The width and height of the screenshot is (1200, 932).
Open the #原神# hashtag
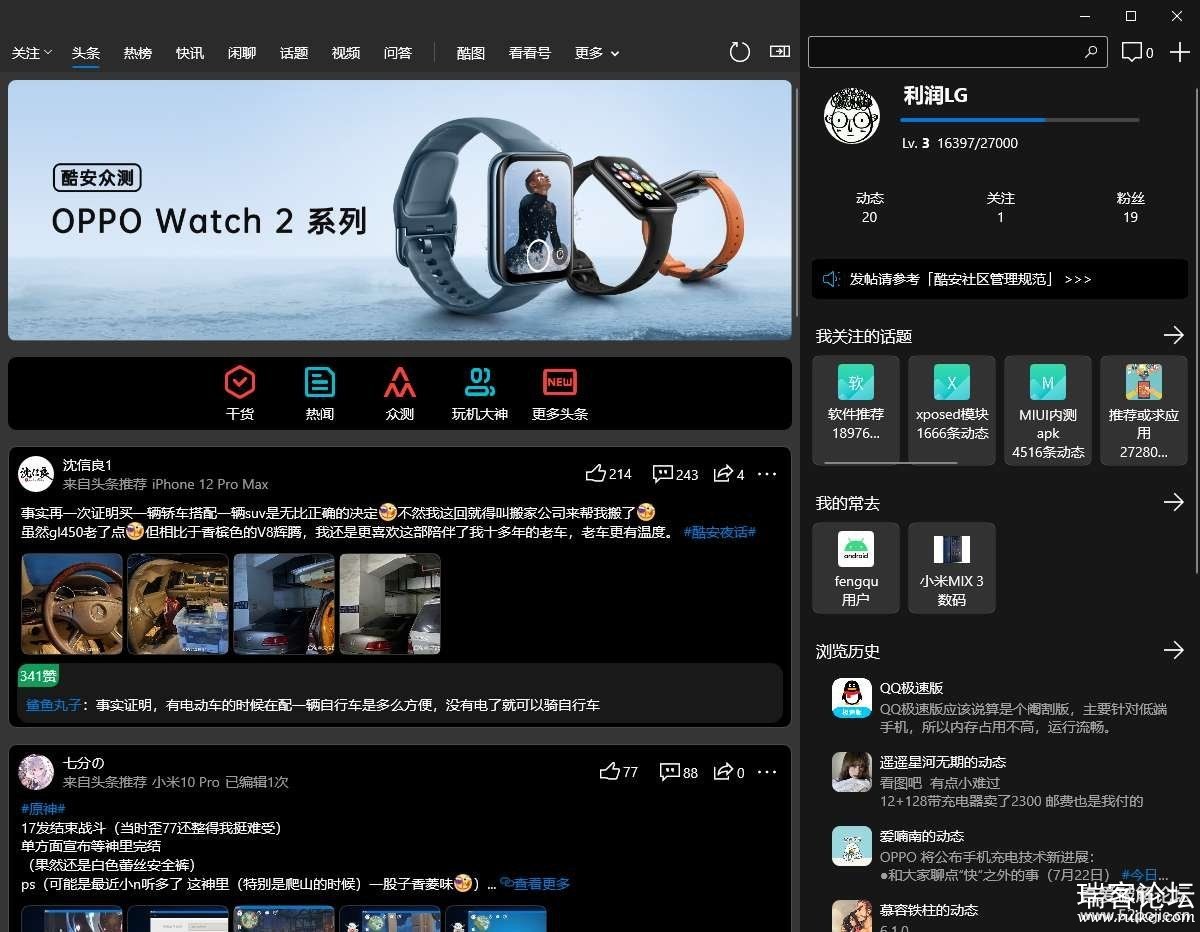(43, 808)
